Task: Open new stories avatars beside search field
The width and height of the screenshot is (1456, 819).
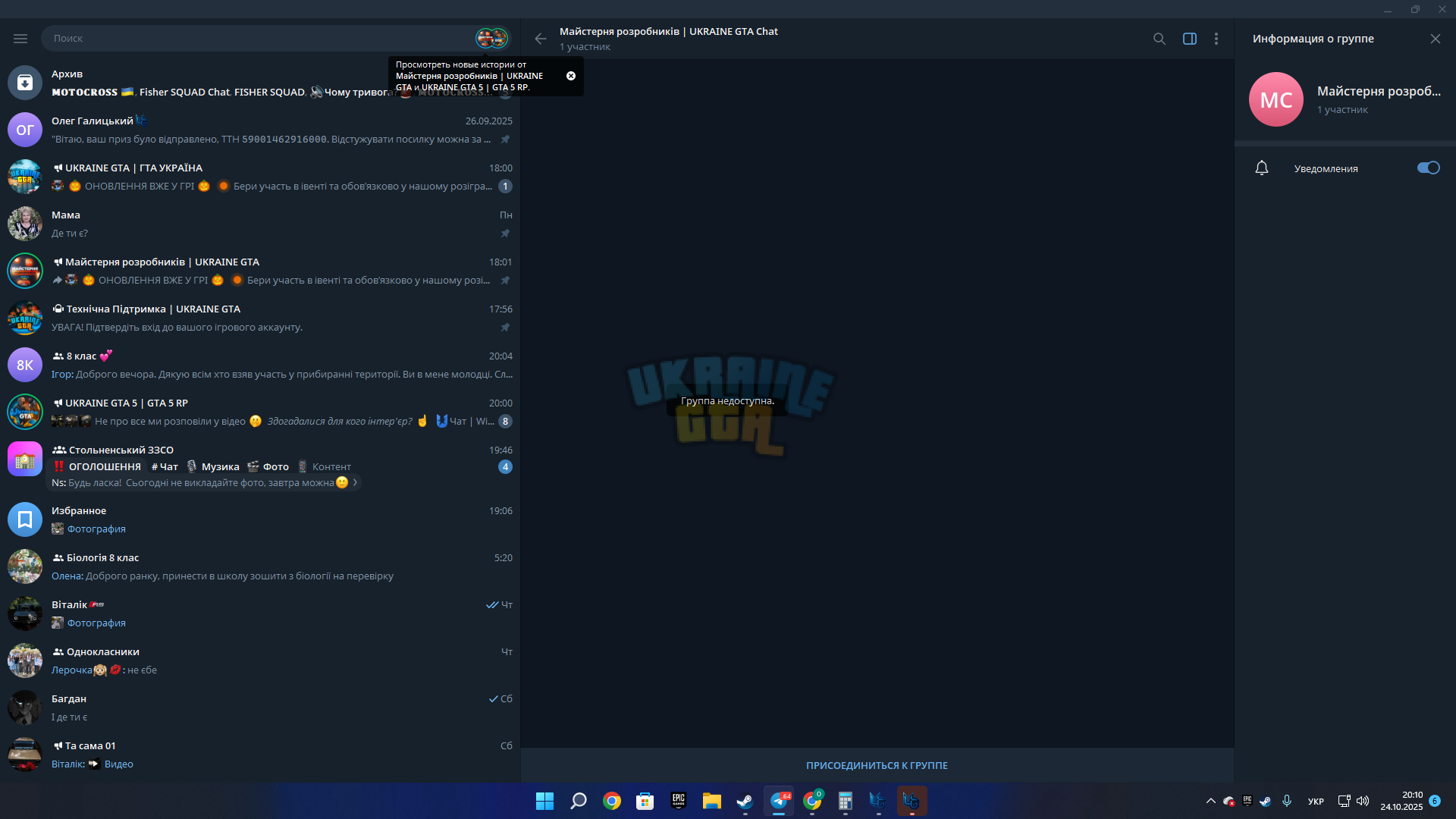Action: coord(491,38)
